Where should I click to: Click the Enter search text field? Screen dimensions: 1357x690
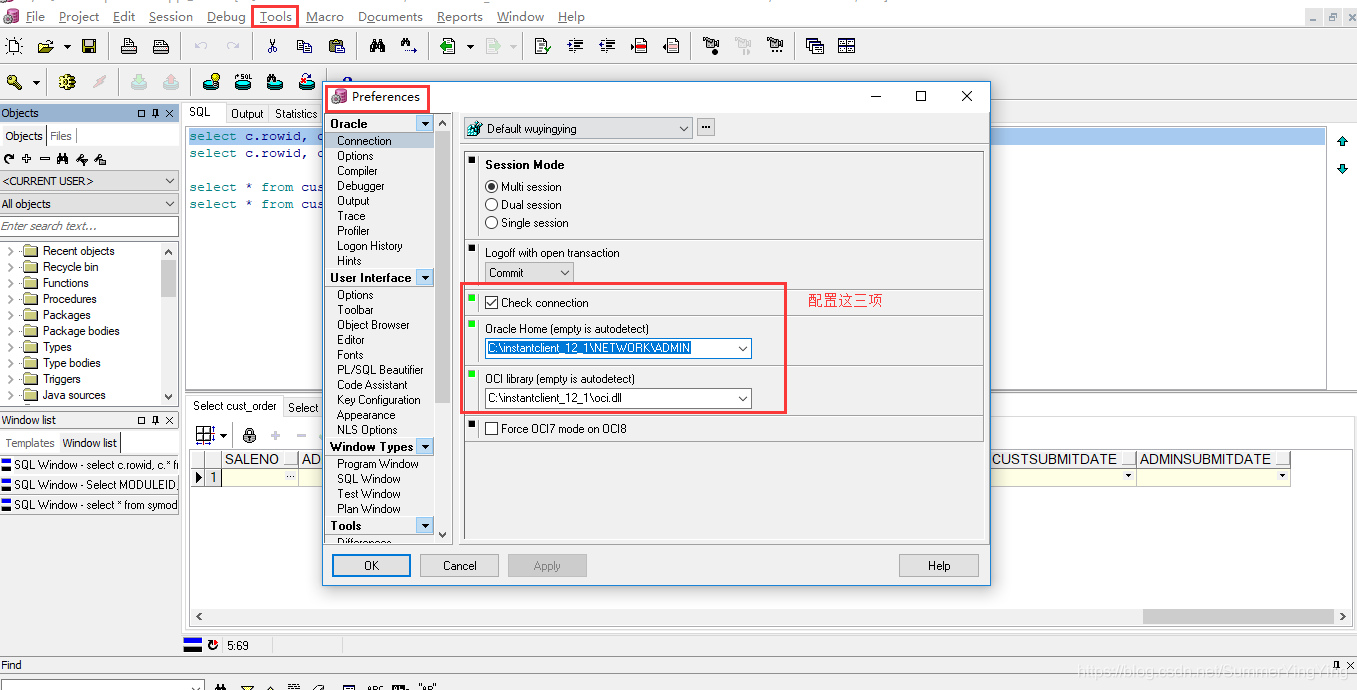click(x=90, y=226)
